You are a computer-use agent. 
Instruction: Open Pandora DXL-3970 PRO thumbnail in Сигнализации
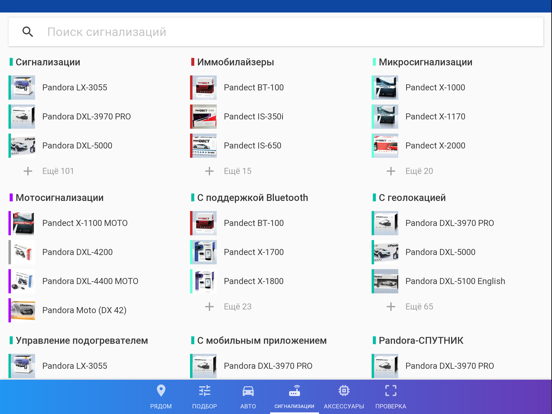(x=22, y=117)
